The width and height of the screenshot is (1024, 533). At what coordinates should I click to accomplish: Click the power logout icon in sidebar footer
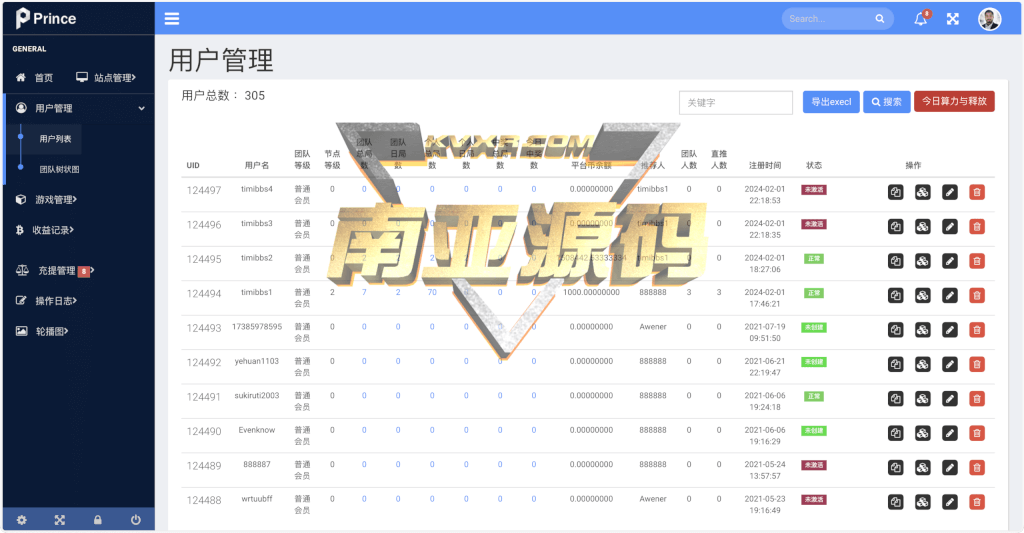coord(135,520)
